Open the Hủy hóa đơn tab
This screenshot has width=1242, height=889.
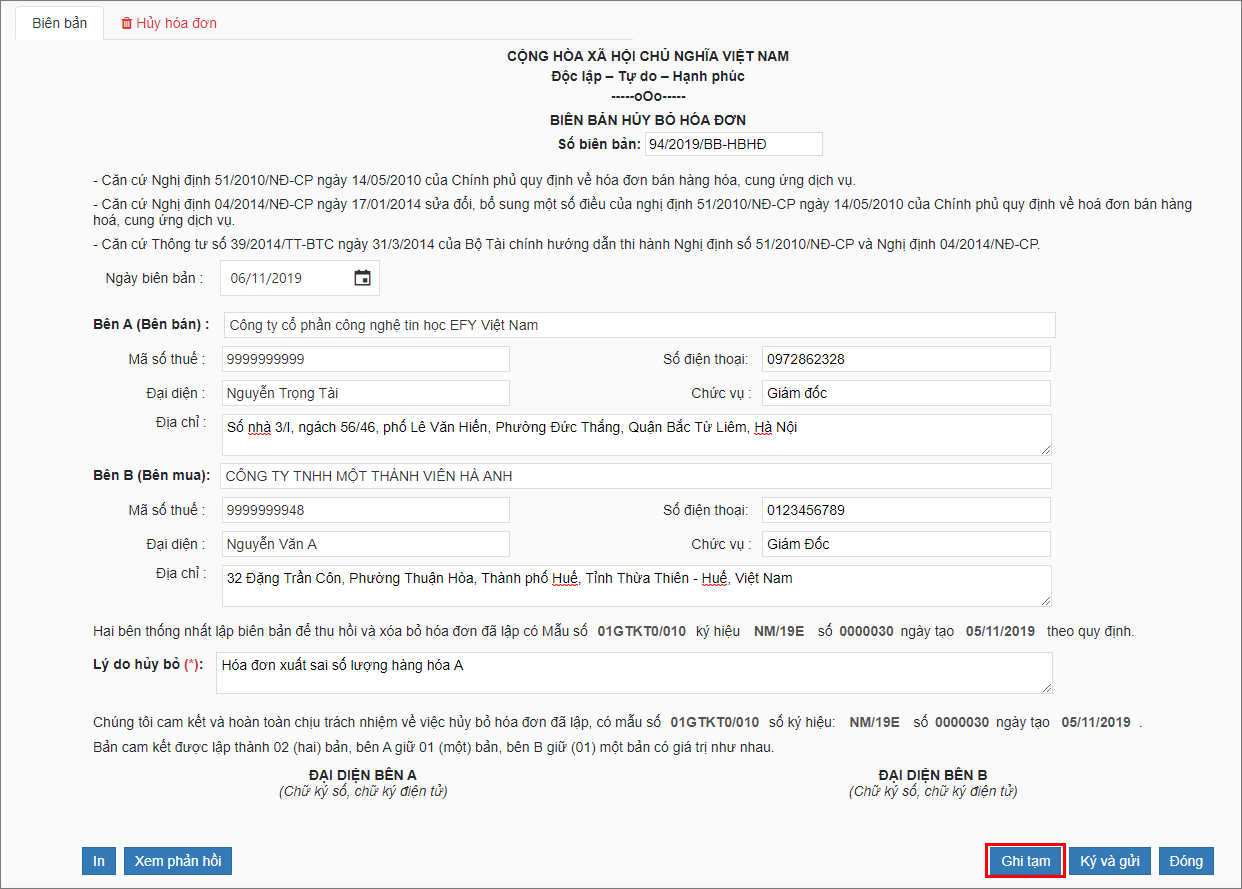pyautogui.click(x=168, y=23)
